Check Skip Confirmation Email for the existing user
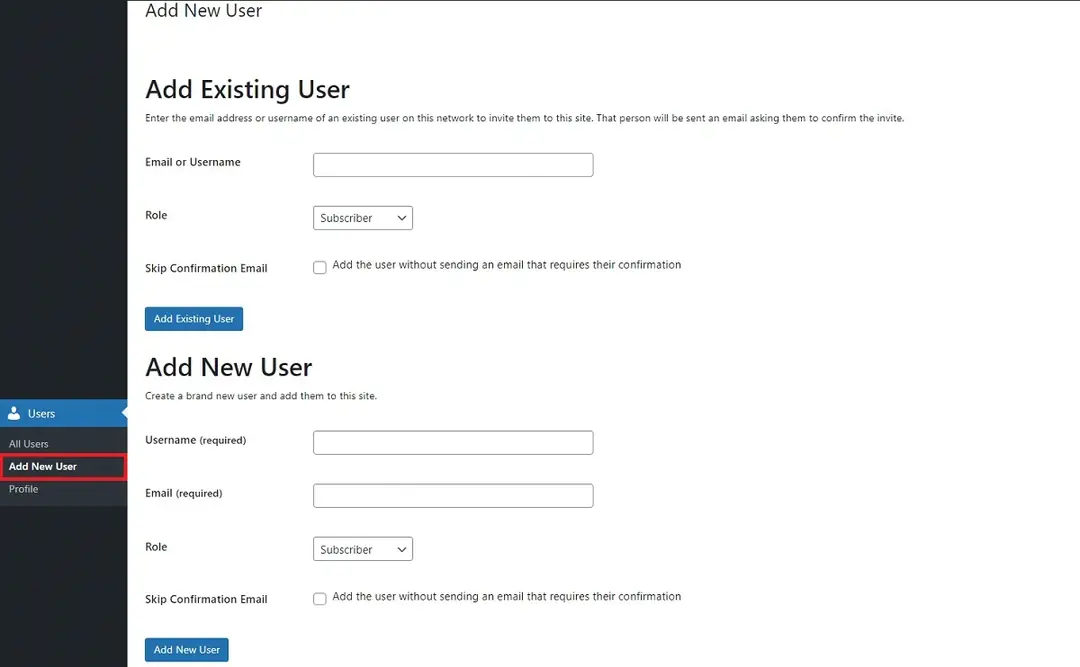The image size is (1080, 667). point(319,267)
